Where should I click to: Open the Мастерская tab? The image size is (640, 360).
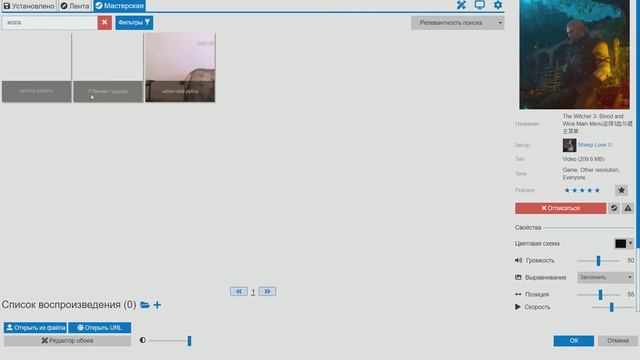coord(120,6)
